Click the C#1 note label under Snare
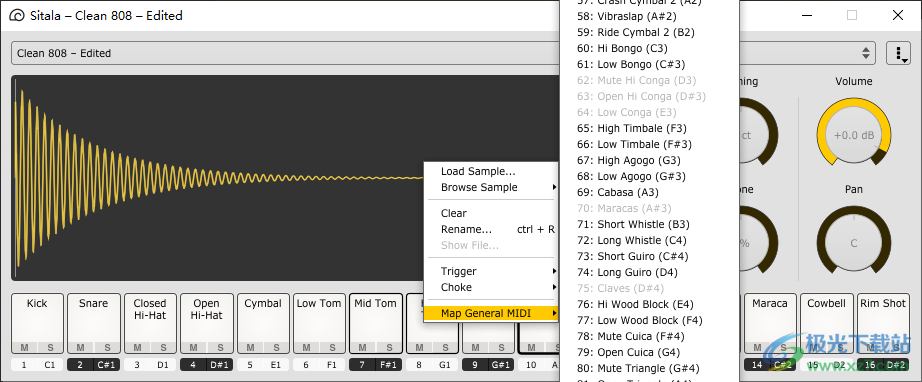The width and height of the screenshot is (922, 382). tap(106, 365)
